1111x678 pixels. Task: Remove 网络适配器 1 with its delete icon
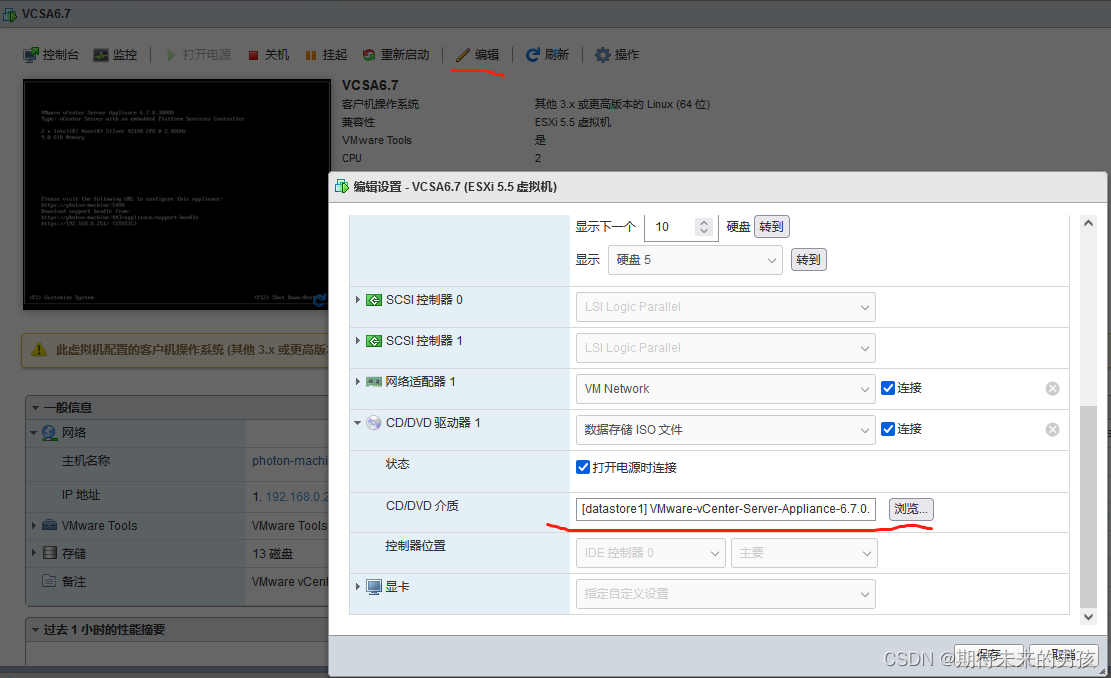click(x=1052, y=388)
